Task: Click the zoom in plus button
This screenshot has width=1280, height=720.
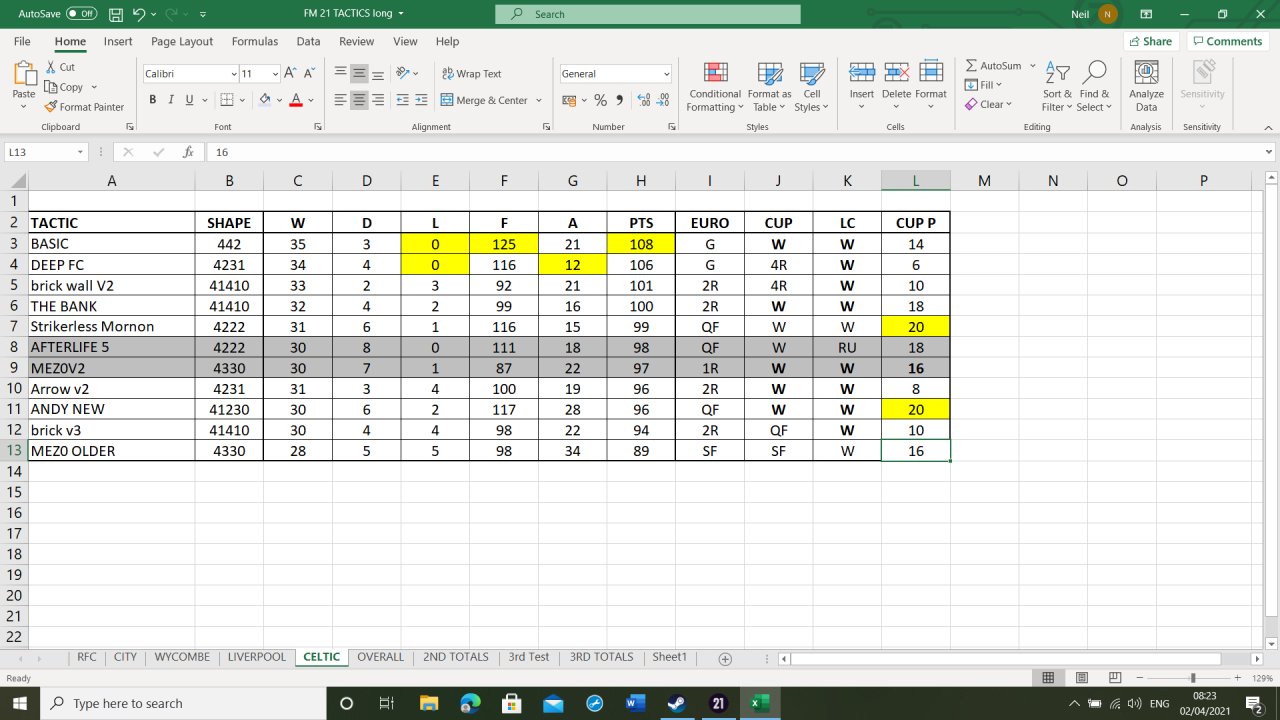Action: (1237, 677)
